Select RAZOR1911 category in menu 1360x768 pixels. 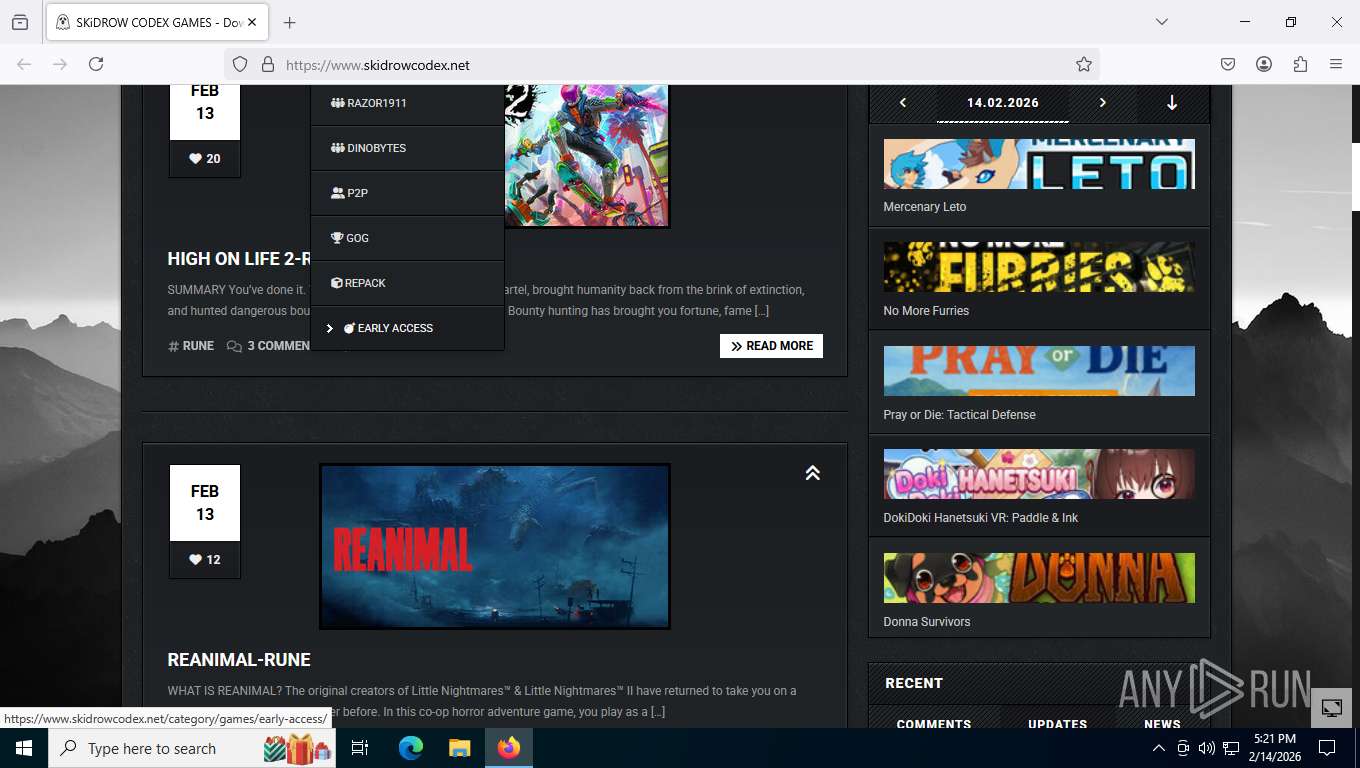coord(407,103)
